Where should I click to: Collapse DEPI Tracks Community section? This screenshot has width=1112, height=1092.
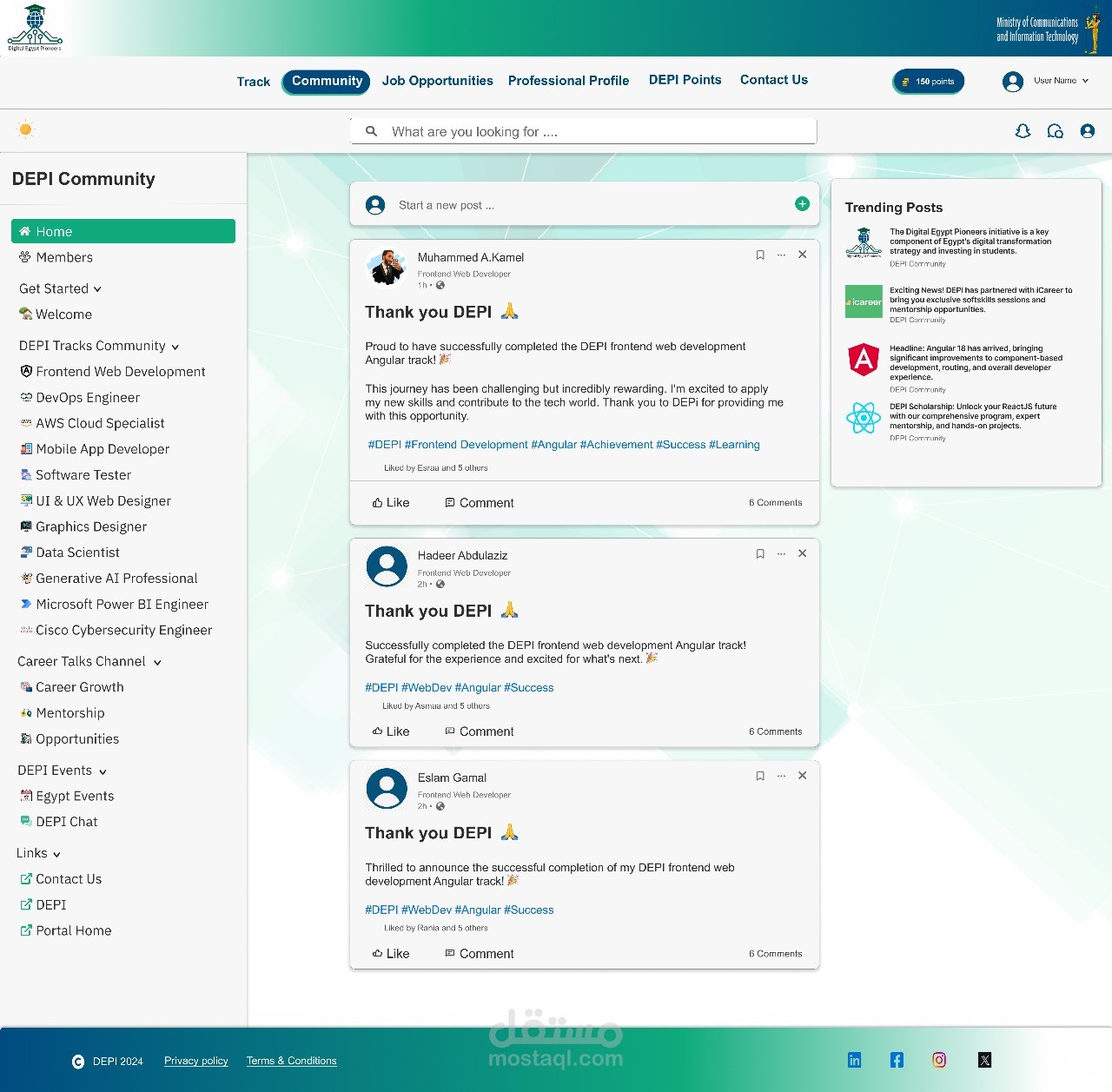point(175,347)
